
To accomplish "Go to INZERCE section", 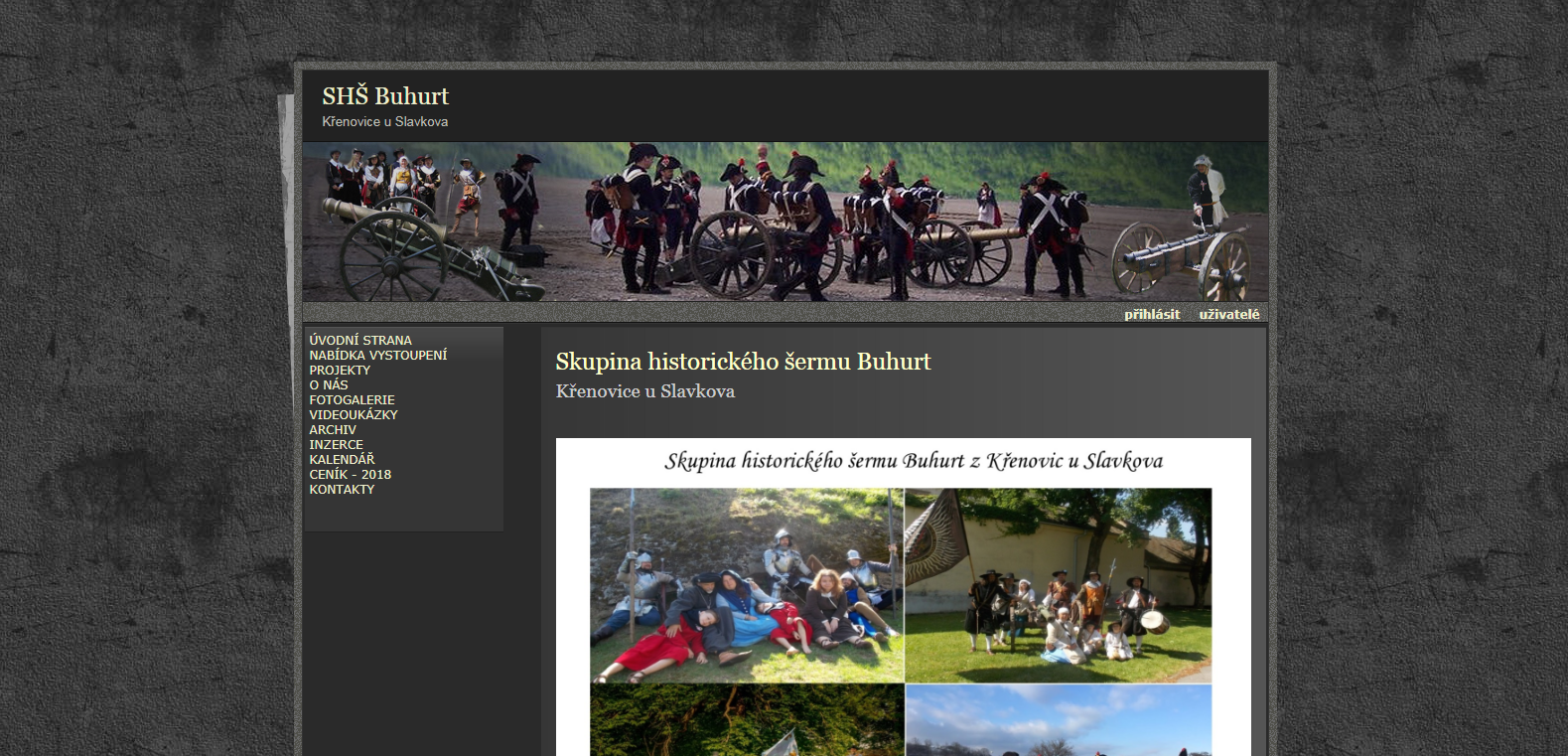I will 336,444.
